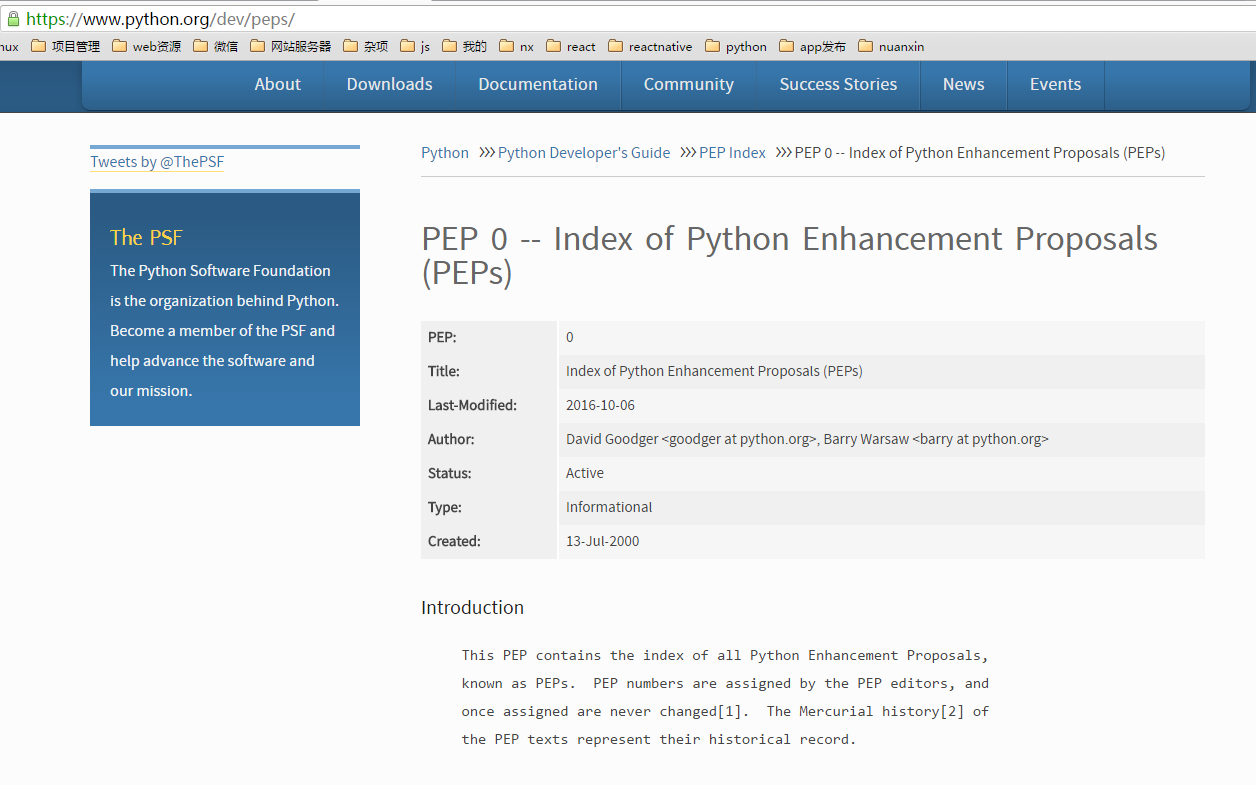Click the Status field label
The image size is (1256, 785).
(x=449, y=473)
